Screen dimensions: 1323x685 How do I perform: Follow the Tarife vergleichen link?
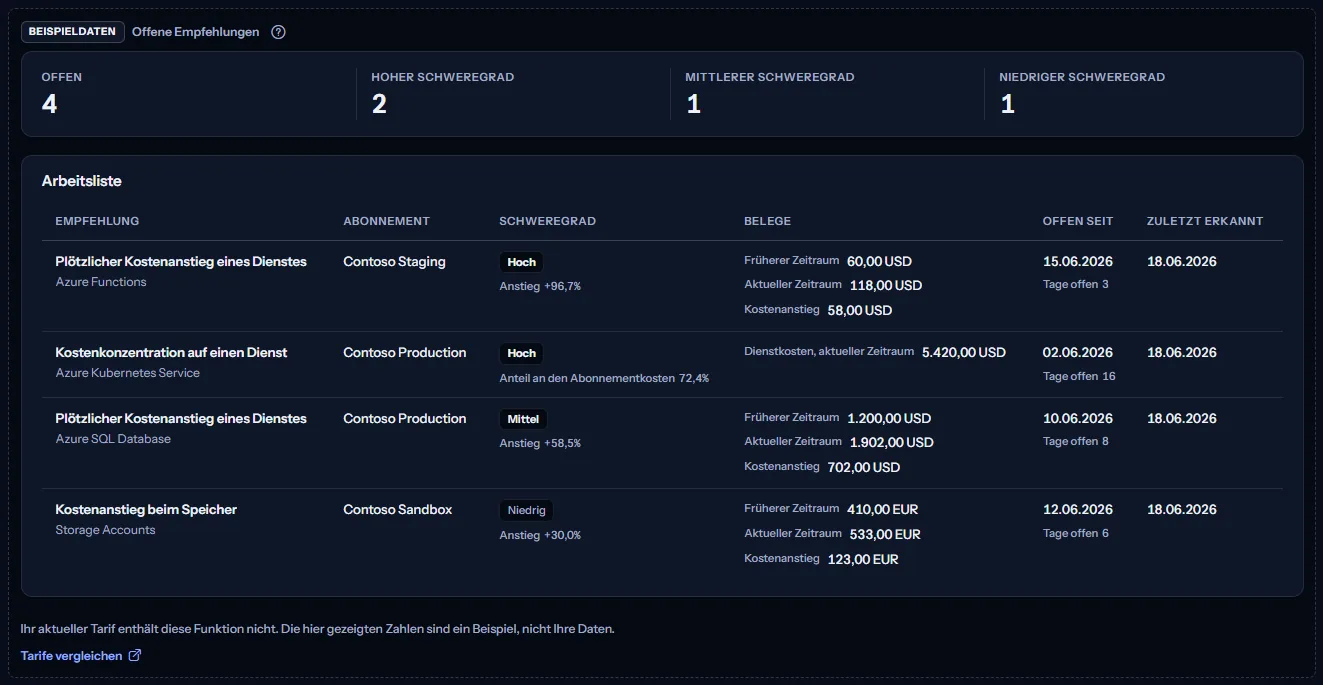click(x=81, y=656)
